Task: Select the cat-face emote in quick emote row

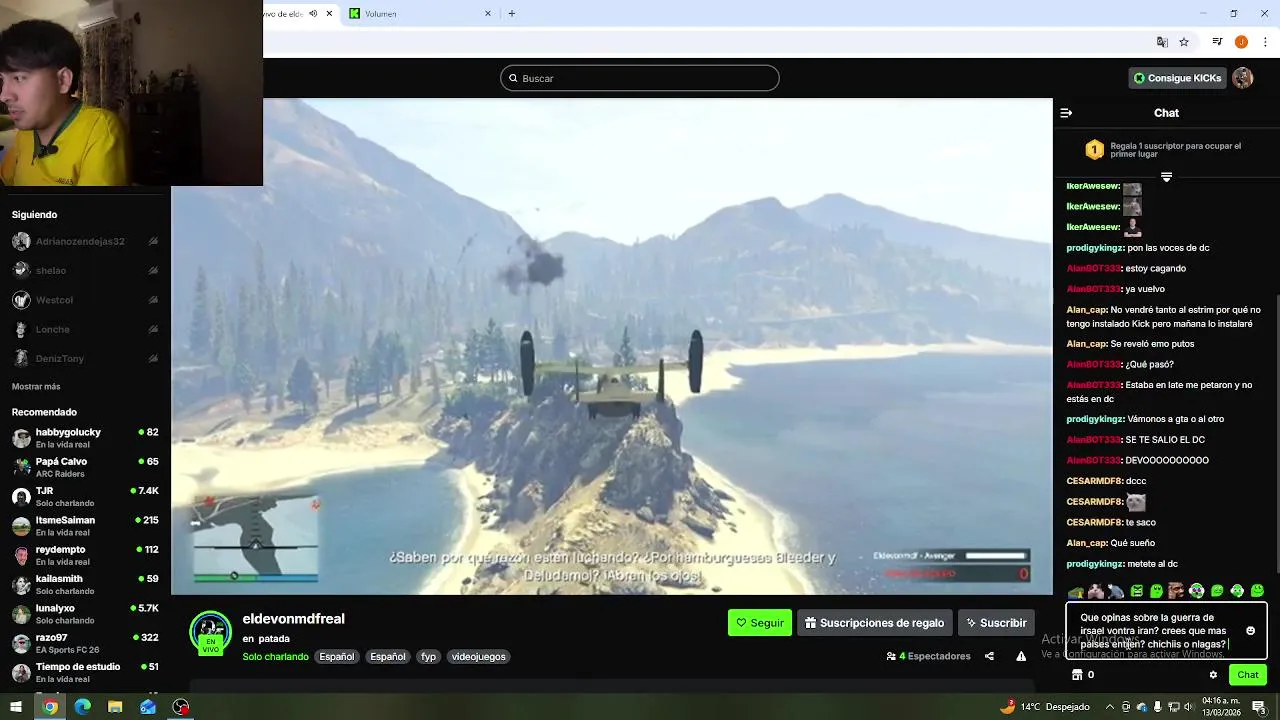Action: [x=1096, y=591]
